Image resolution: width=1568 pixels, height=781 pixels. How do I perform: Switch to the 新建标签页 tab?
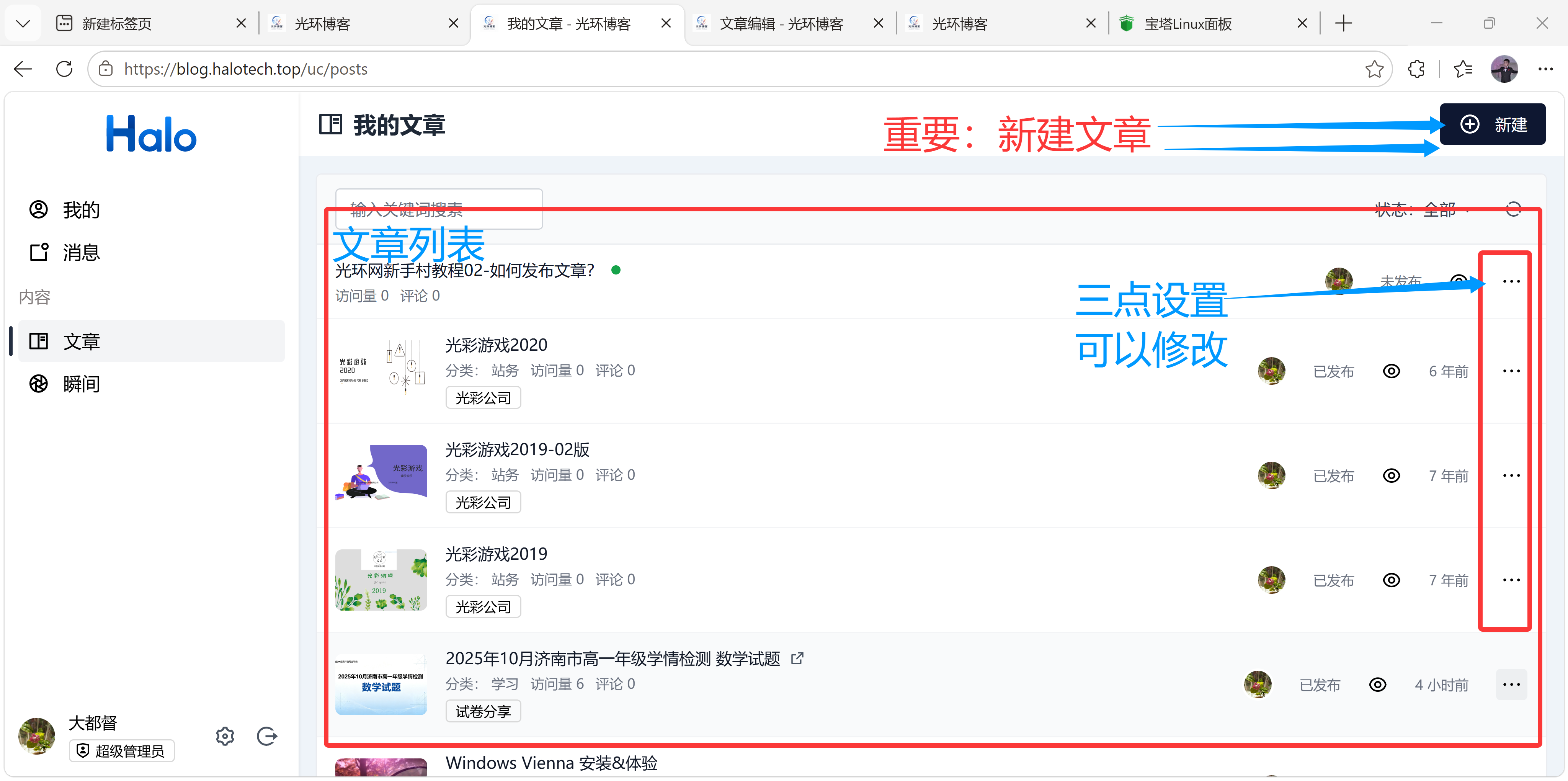coord(150,23)
